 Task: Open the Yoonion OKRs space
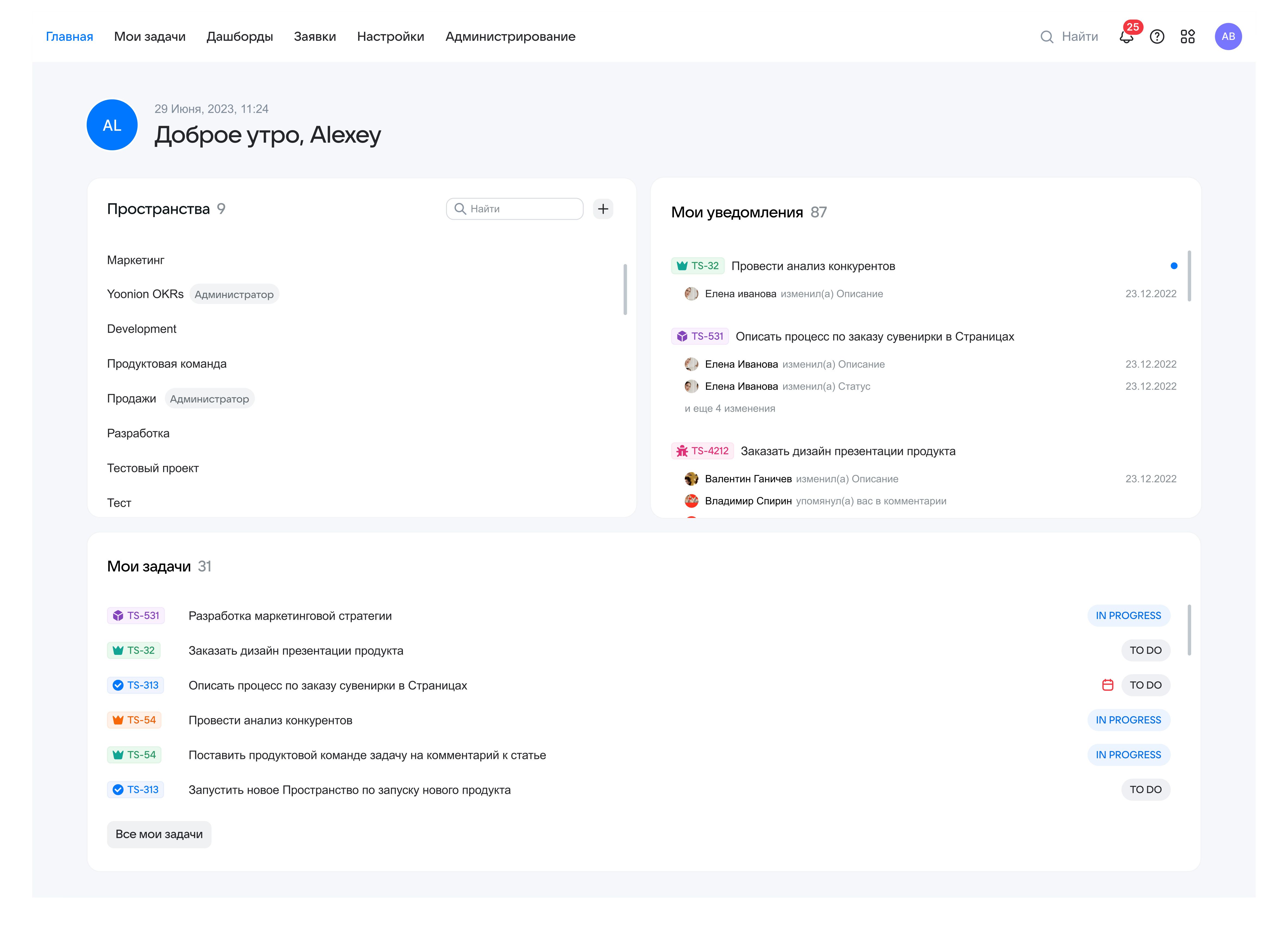pyautogui.click(x=145, y=294)
